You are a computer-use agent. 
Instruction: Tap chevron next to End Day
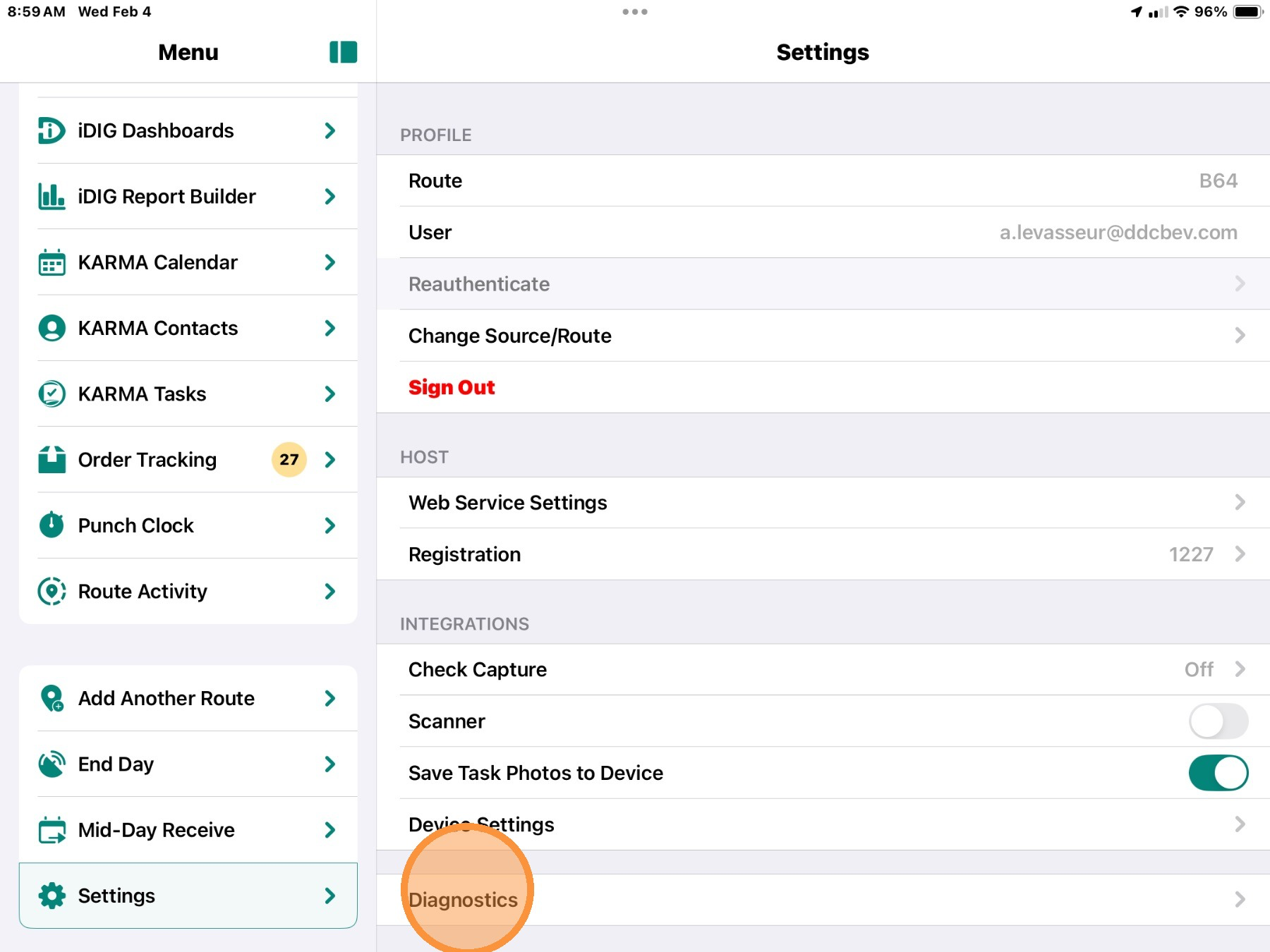(x=329, y=764)
